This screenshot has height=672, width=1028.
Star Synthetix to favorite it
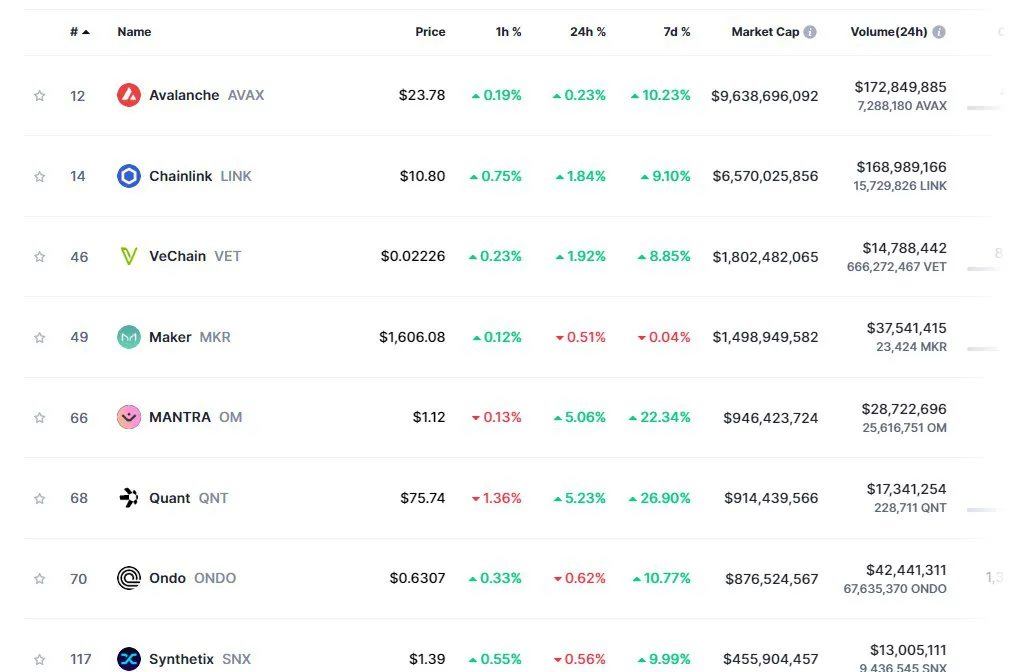pyautogui.click(x=39, y=659)
